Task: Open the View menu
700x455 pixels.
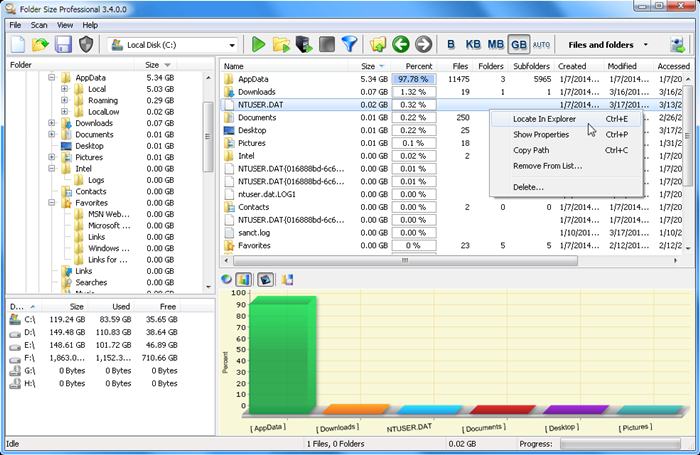Action: 65,25
